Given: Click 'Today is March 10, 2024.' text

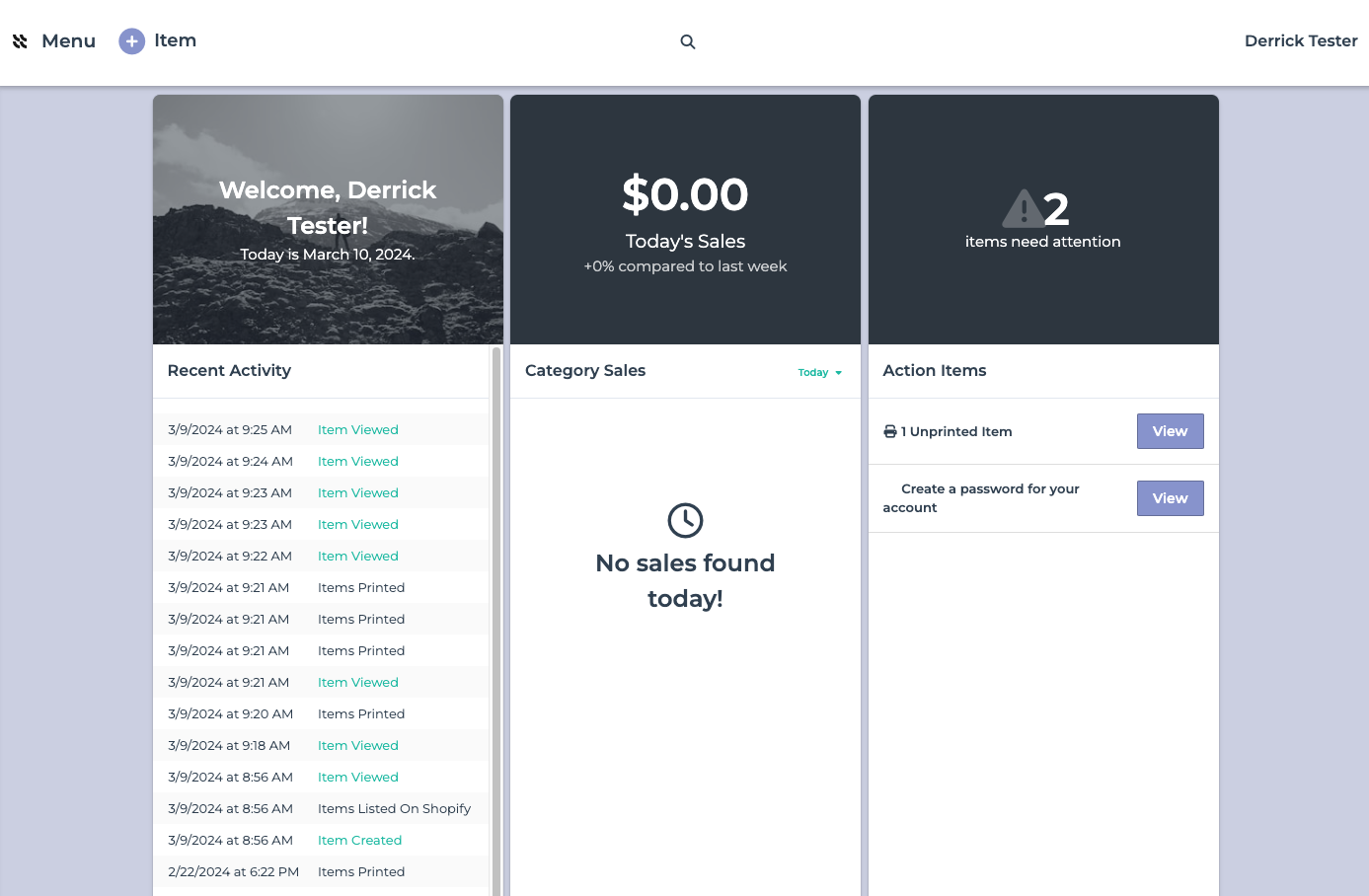Looking at the screenshot, I should 328,255.
